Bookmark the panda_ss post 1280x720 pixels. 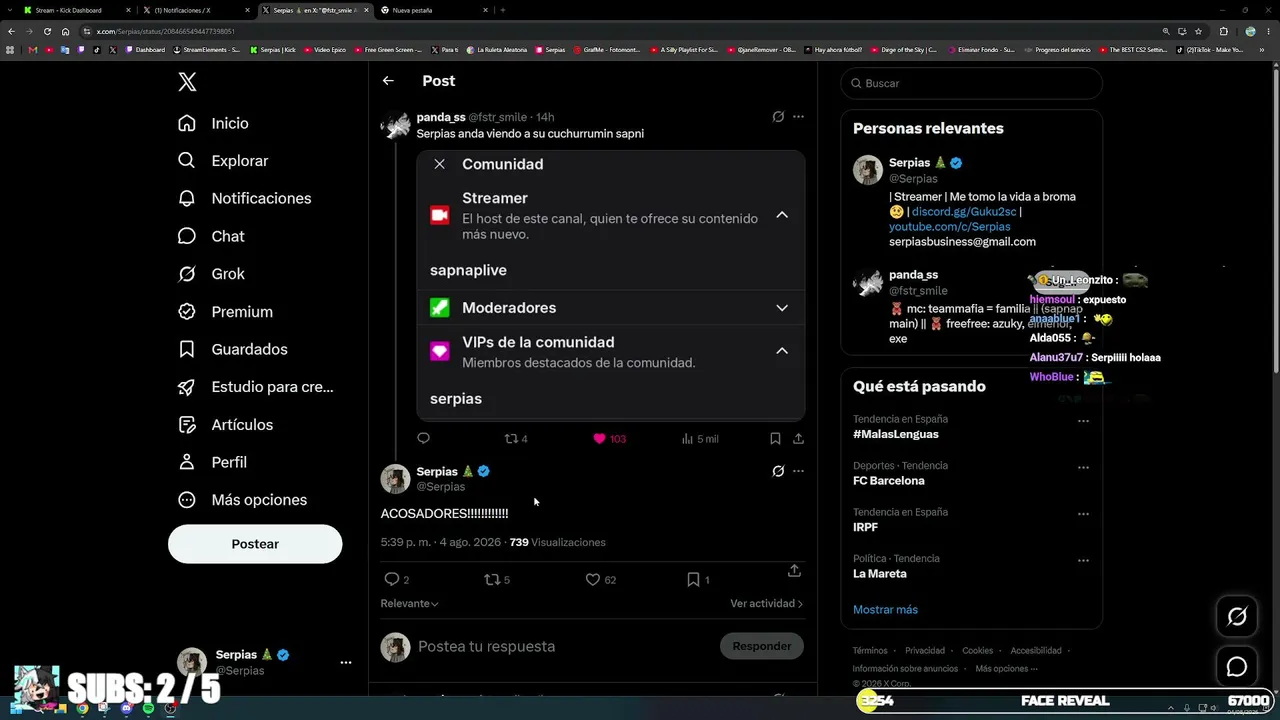pyautogui.click(x=775, y=438)
